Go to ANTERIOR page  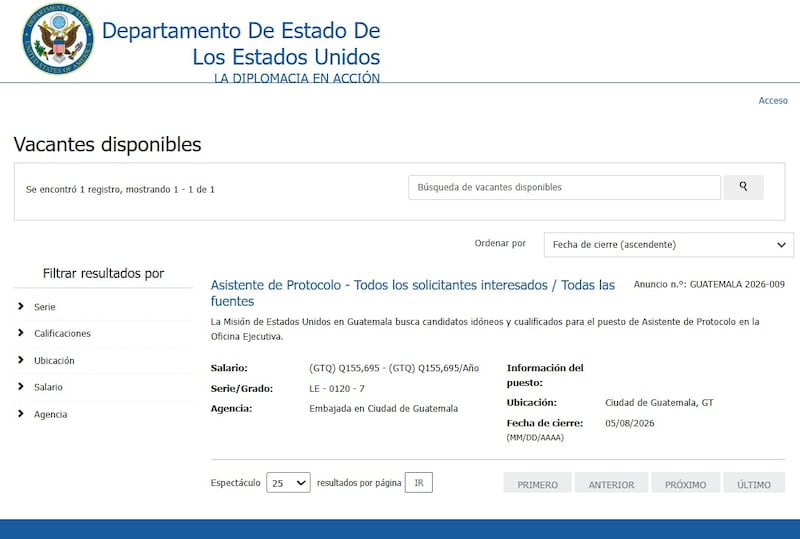click(x=611, y=484)
